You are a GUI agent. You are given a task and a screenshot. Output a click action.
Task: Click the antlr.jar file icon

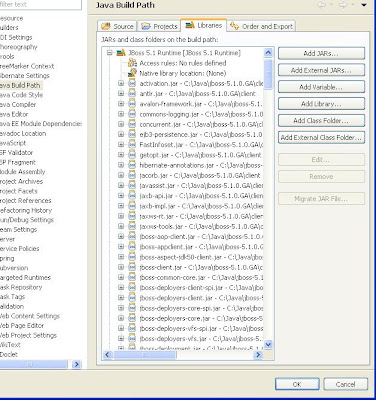pos(132,94)
